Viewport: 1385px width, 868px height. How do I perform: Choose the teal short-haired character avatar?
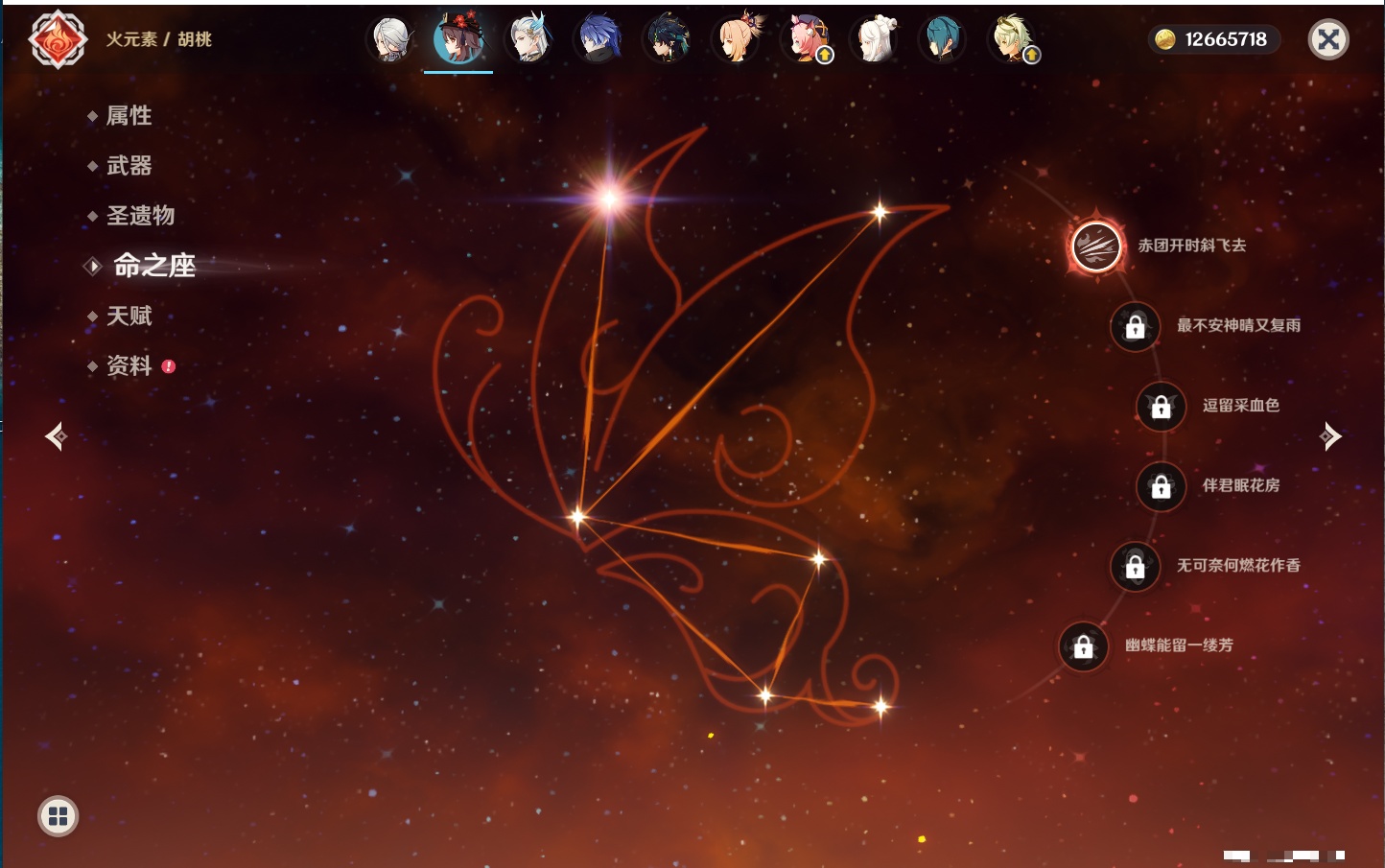coord(944,39)
